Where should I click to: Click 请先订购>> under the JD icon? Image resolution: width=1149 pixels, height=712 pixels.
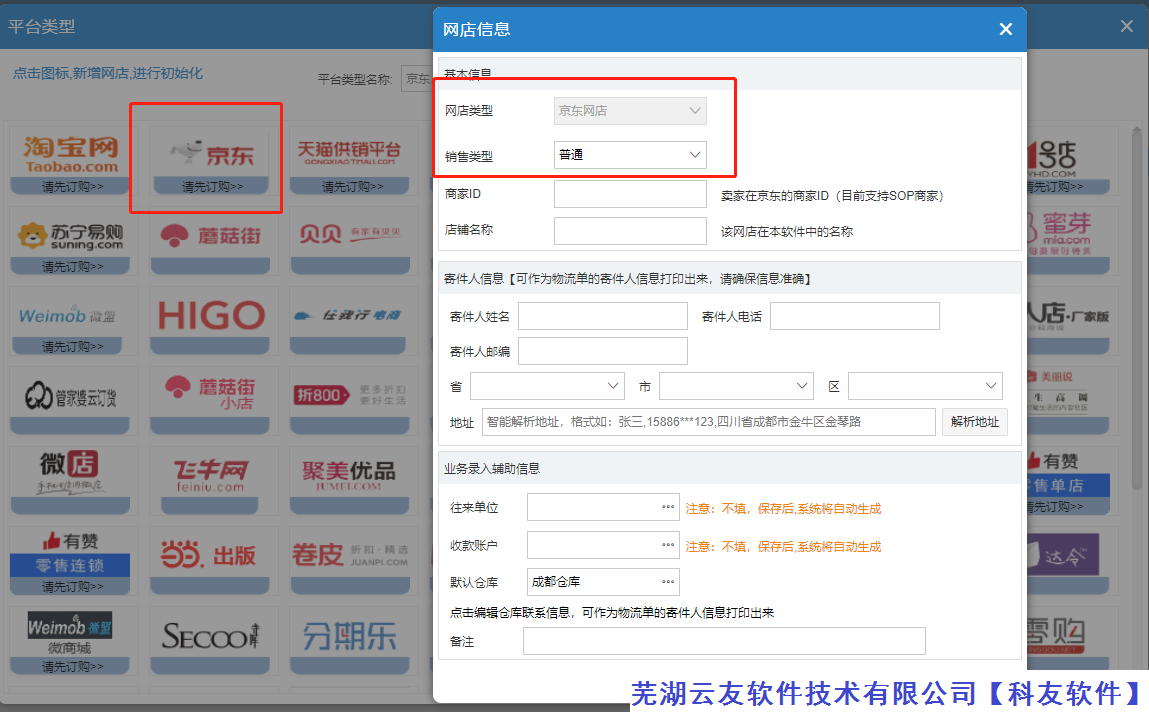click(212, 187)
